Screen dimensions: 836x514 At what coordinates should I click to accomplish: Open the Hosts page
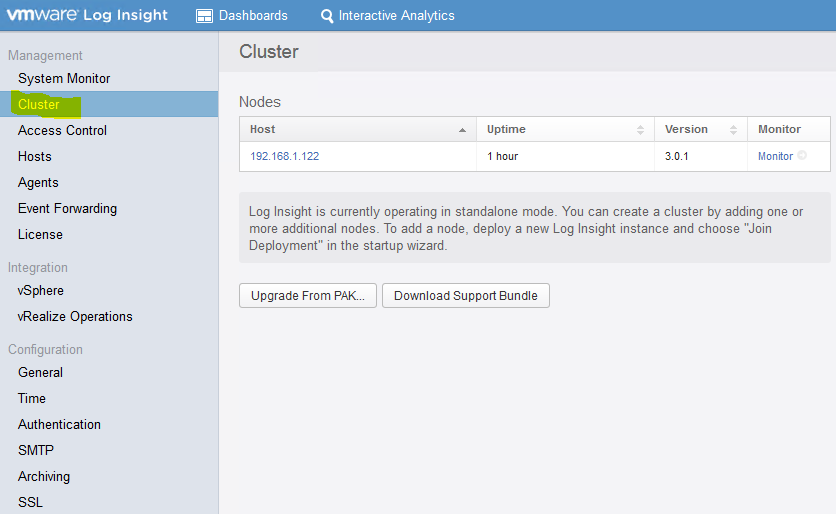tap(35, 156)
